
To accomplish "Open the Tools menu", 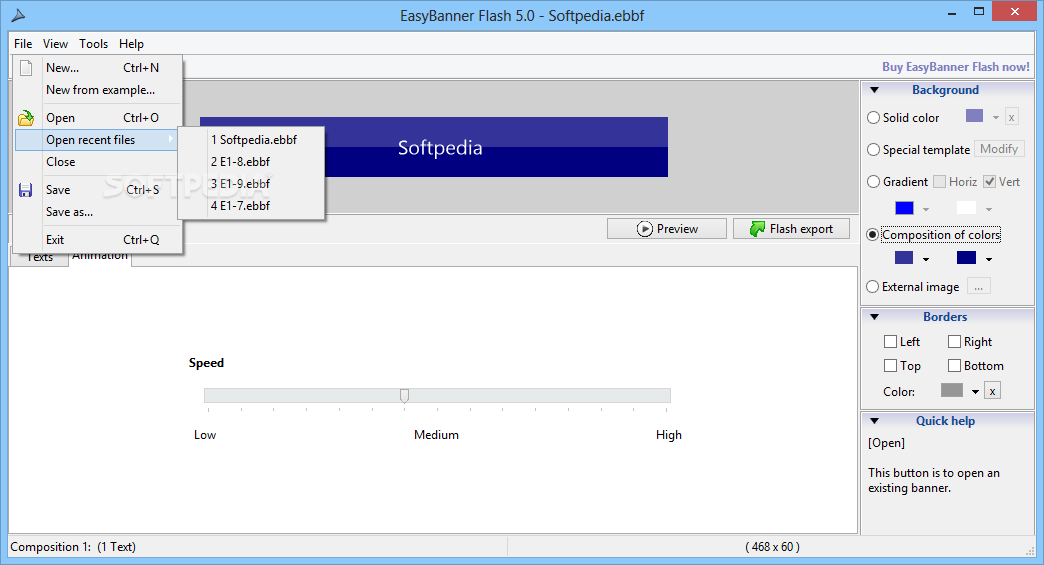I will (93, 44).
